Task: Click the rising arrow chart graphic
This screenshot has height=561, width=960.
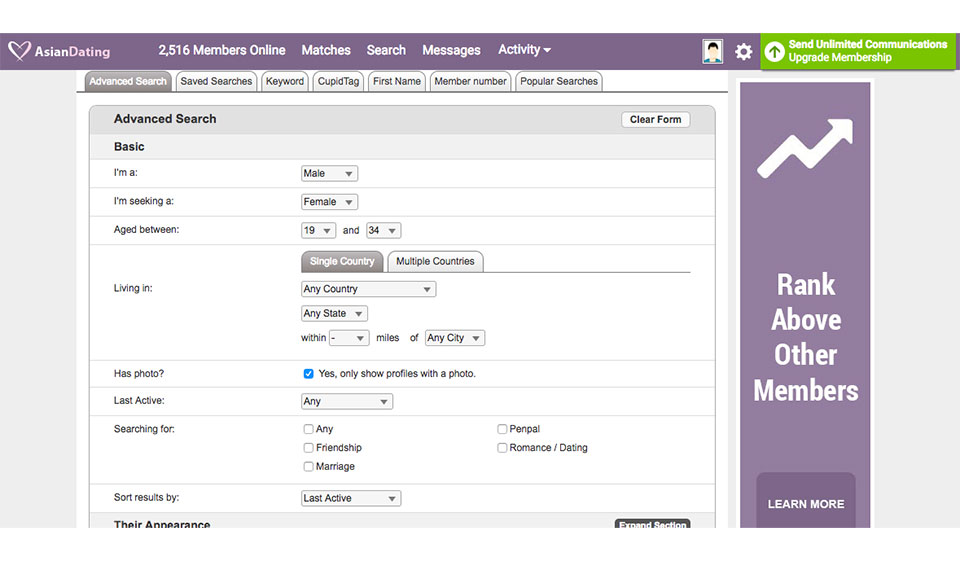Action: click(805, 148)
